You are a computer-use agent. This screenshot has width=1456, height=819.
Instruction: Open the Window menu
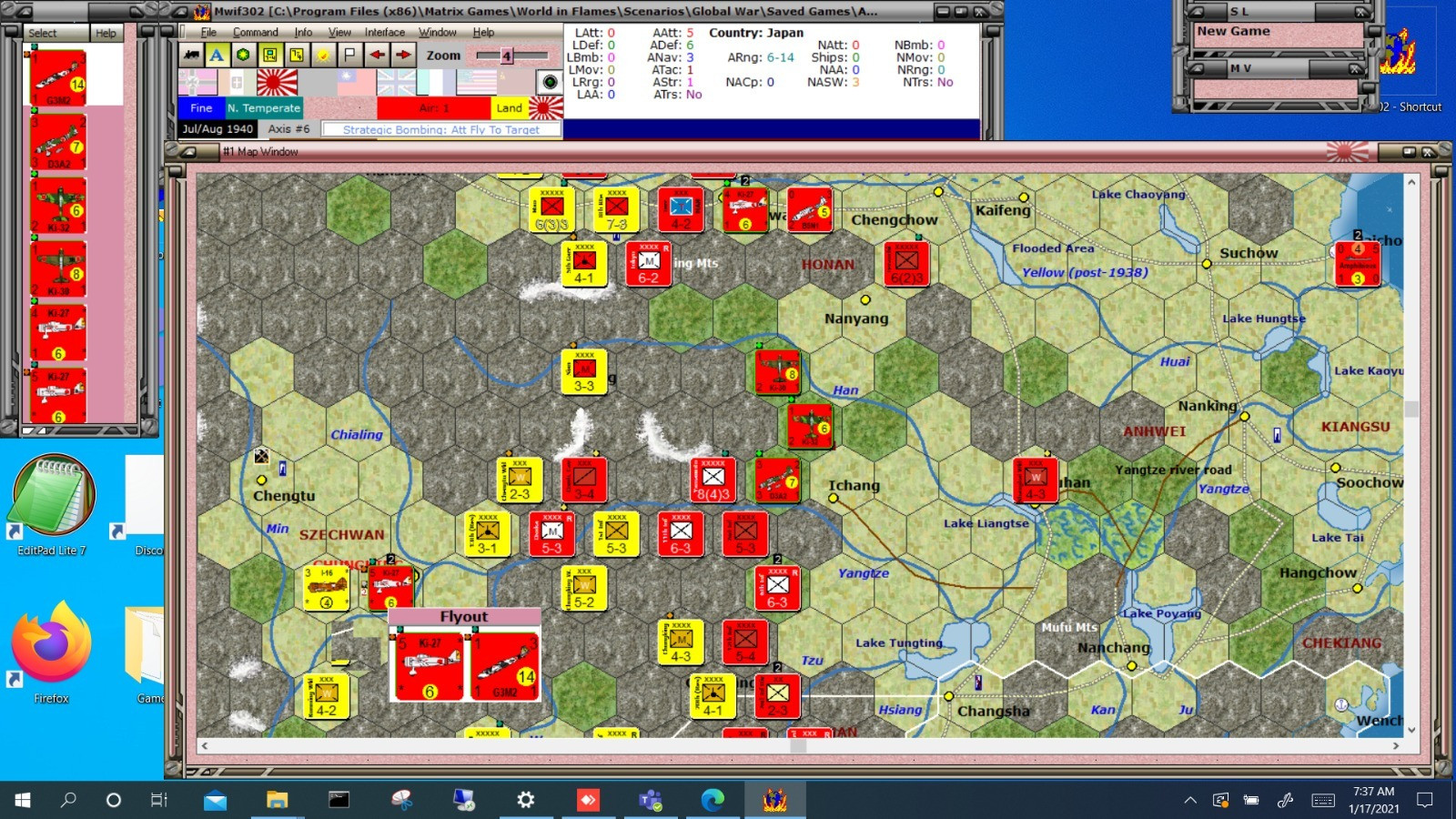[438, 32]
